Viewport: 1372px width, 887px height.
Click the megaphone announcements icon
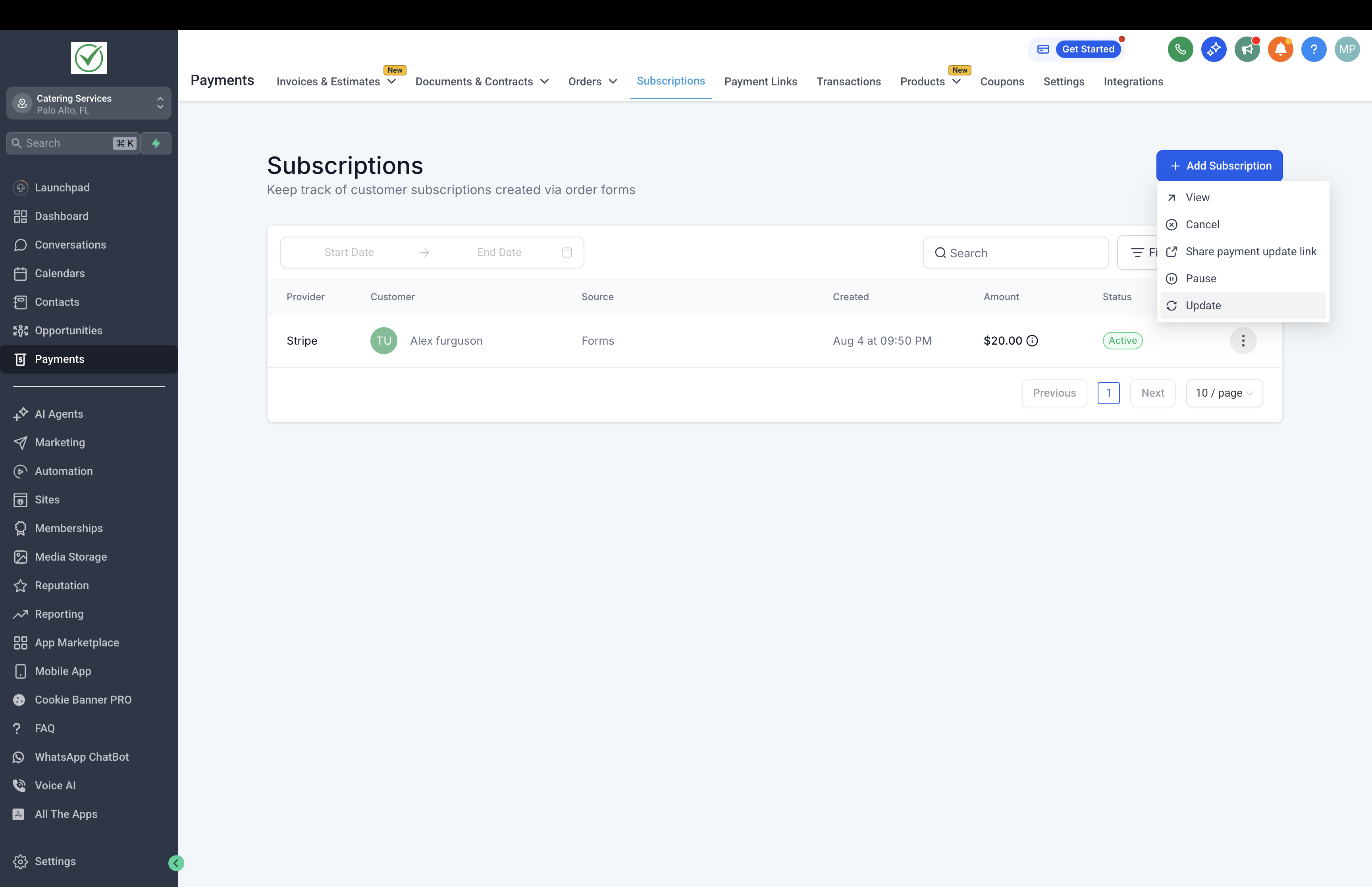(x=1247, y=49)
